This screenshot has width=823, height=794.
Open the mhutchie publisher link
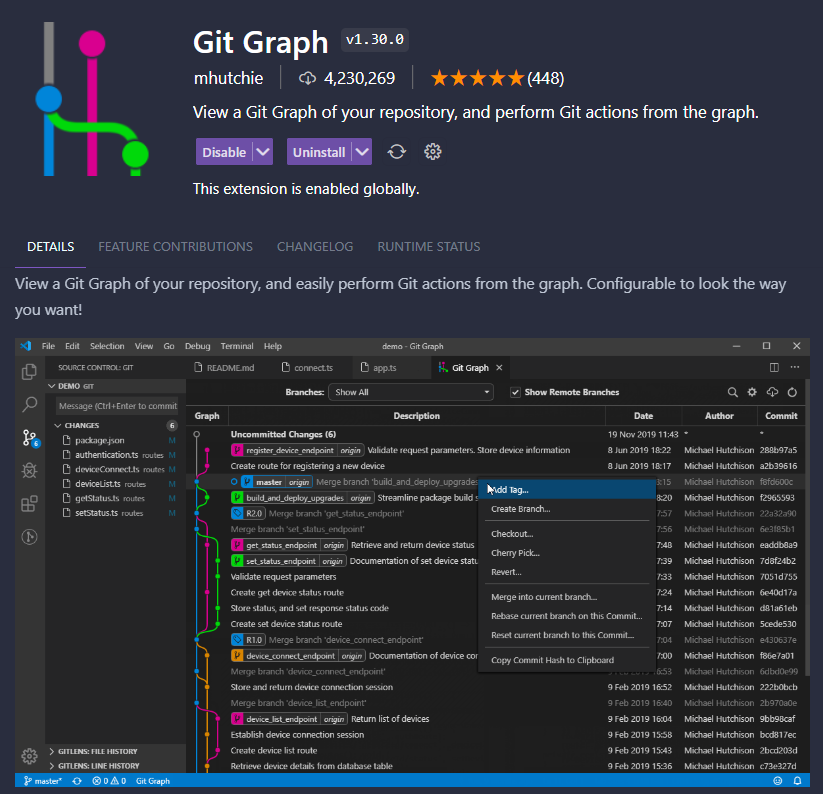[x=228, y=78]
